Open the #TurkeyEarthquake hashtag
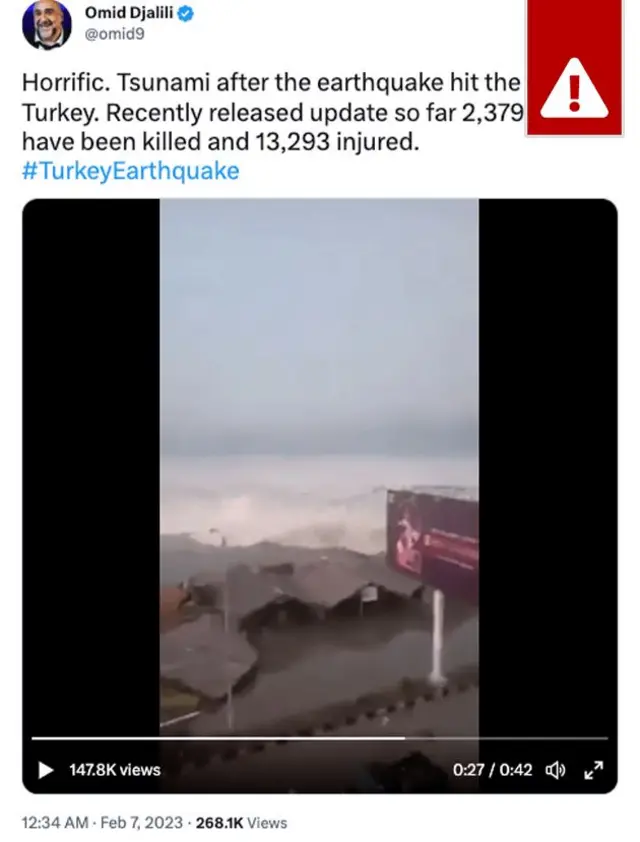The width and height of the screenshot is (640, 842). tap(130, 171)
